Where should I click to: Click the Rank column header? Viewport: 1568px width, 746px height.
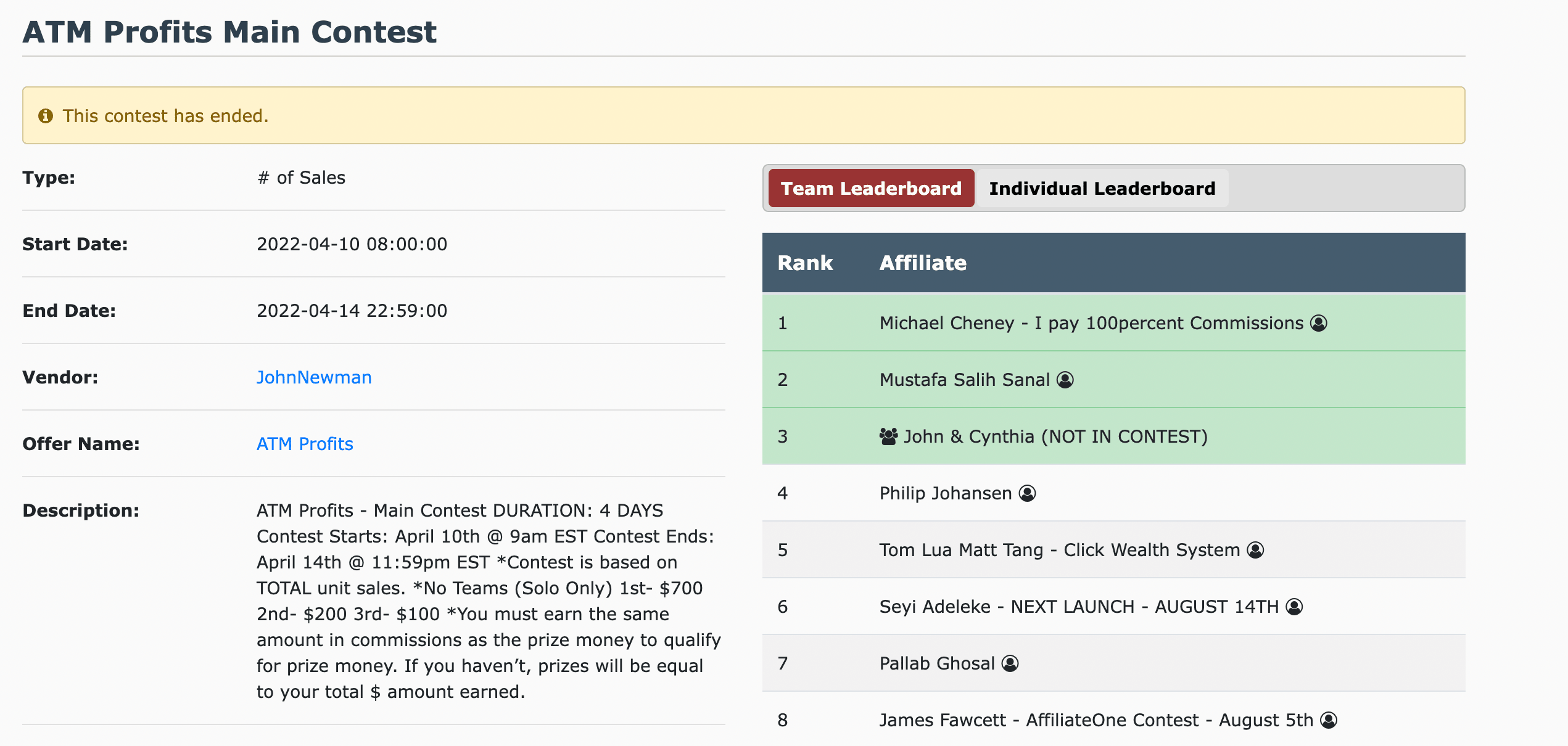(x=805, y=263)
